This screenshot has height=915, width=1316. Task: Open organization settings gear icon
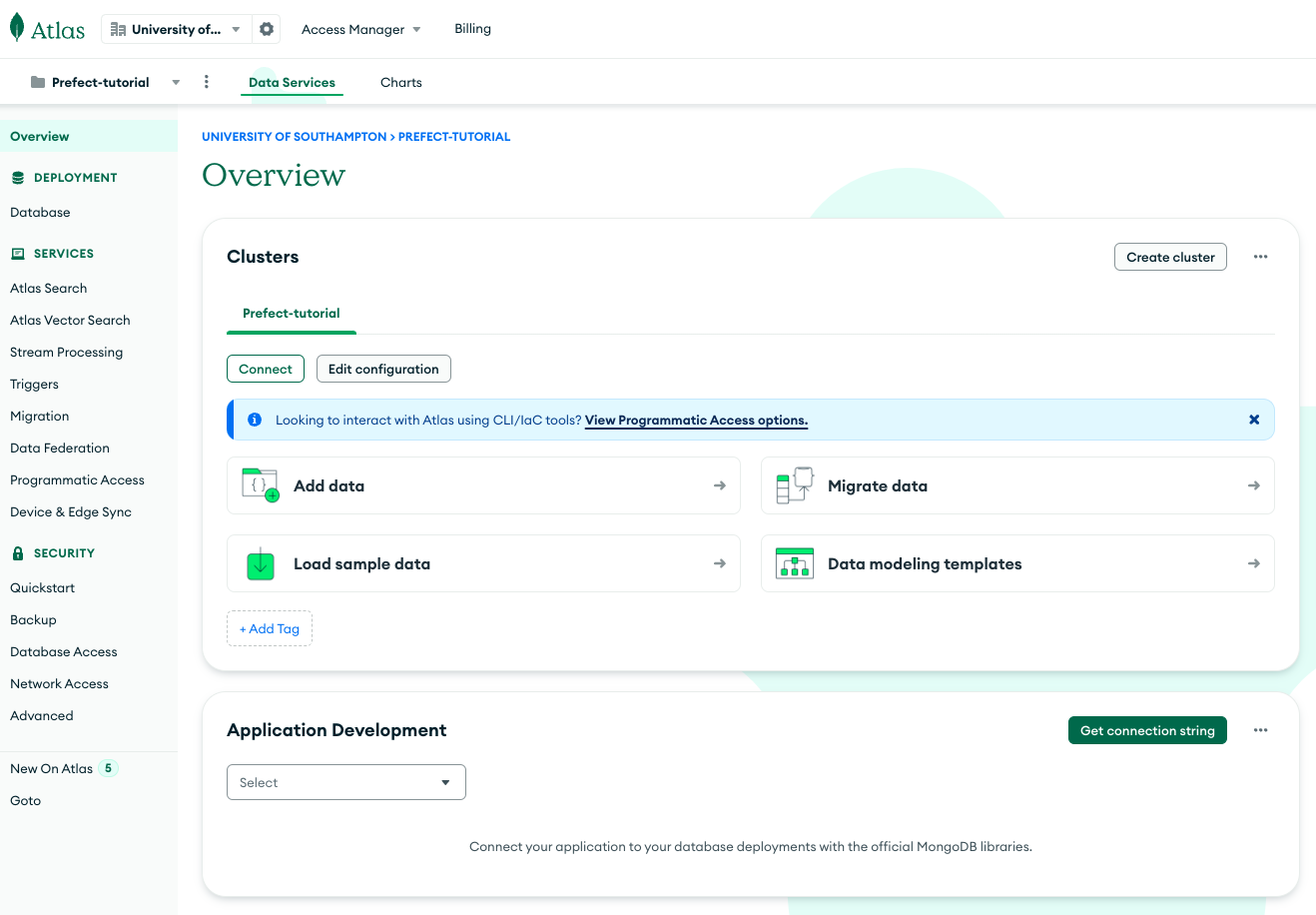click(x=267, y=29)
